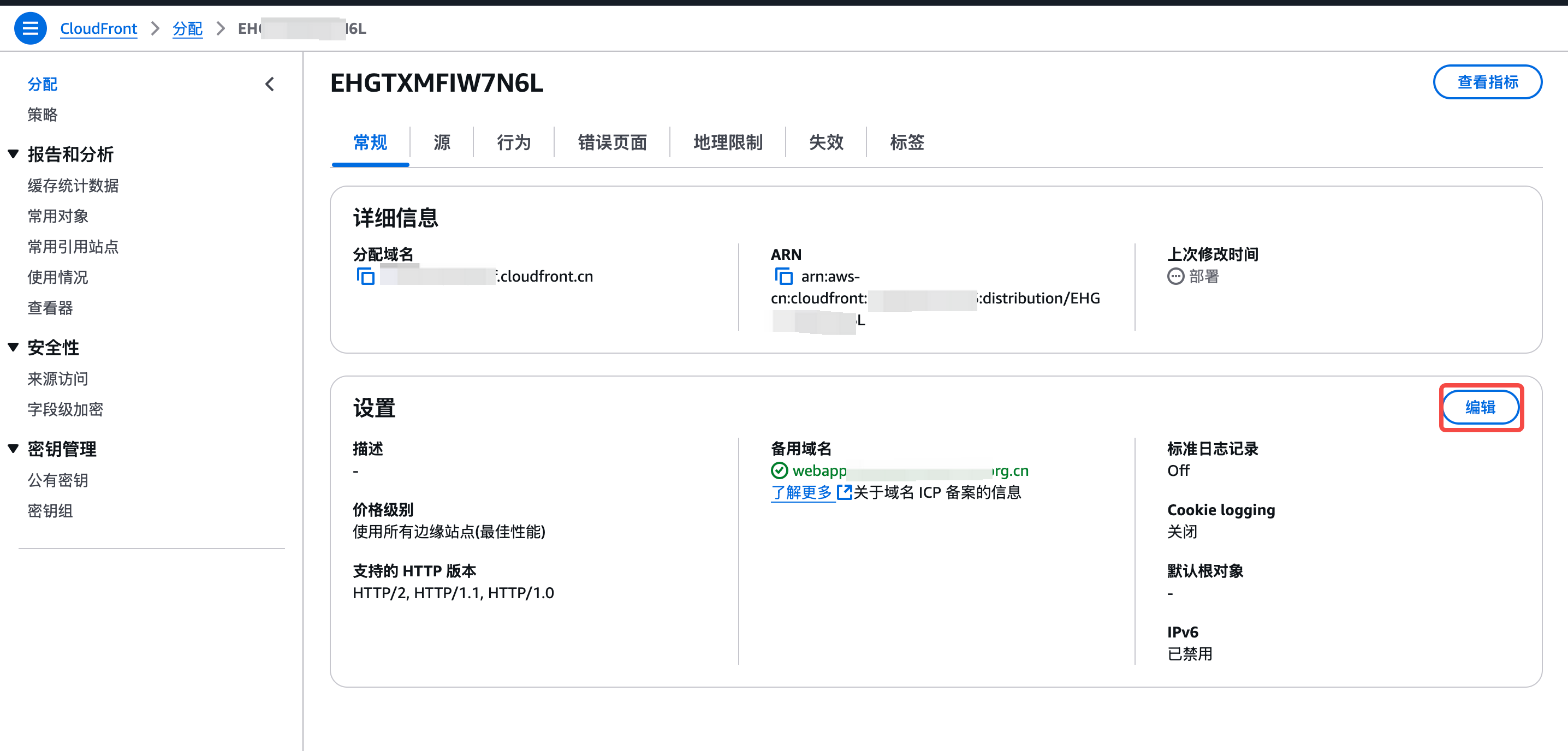The image size is (1568, 751).
Task: Select the 失效 tab
Action: pos(826,142)
